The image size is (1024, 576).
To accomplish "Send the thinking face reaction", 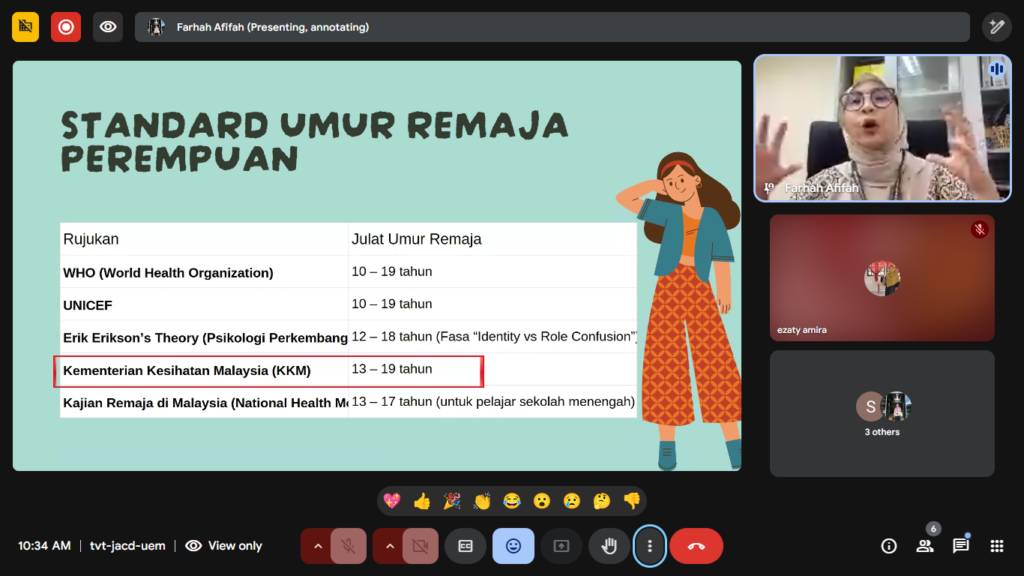I will [601, 501].
